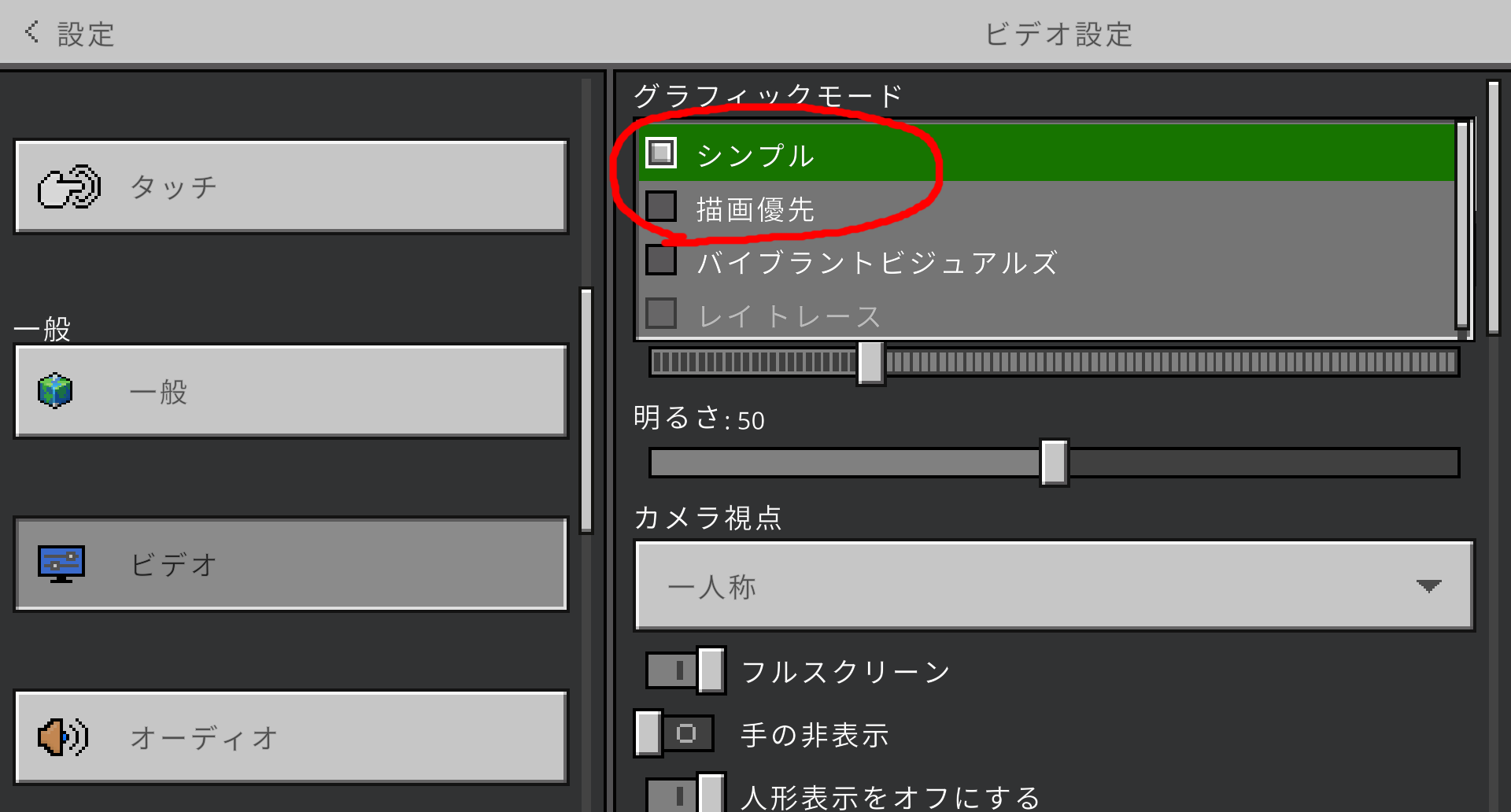Image resolution: width=1511 pixels, height=812 pixels.
Task: Click the グラフィックモード heading text
Action: [769, 95]
